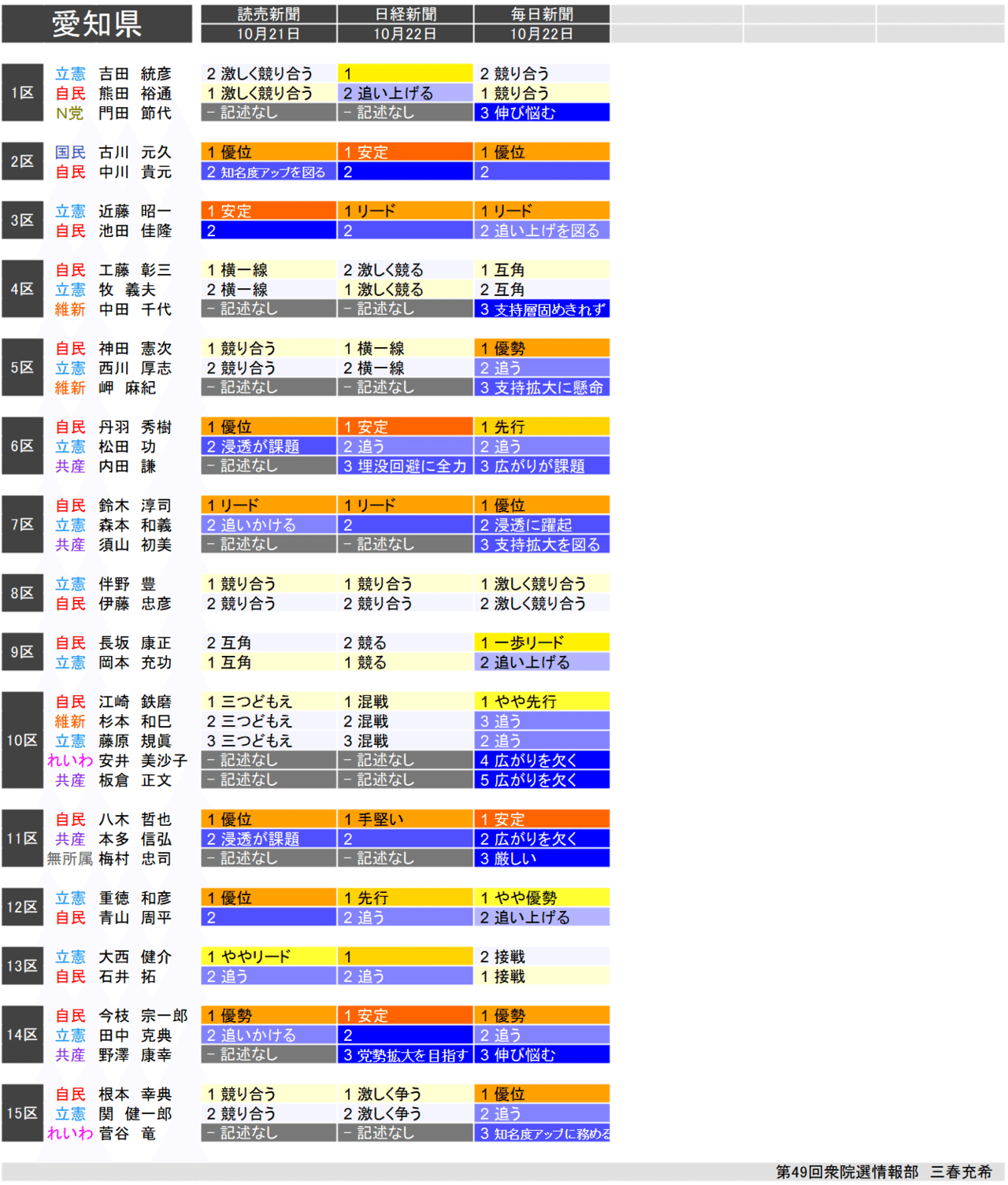Select candidate 伴野 豊
The width and height of the screenshot is (1008, 1185).
coord(127,585)
